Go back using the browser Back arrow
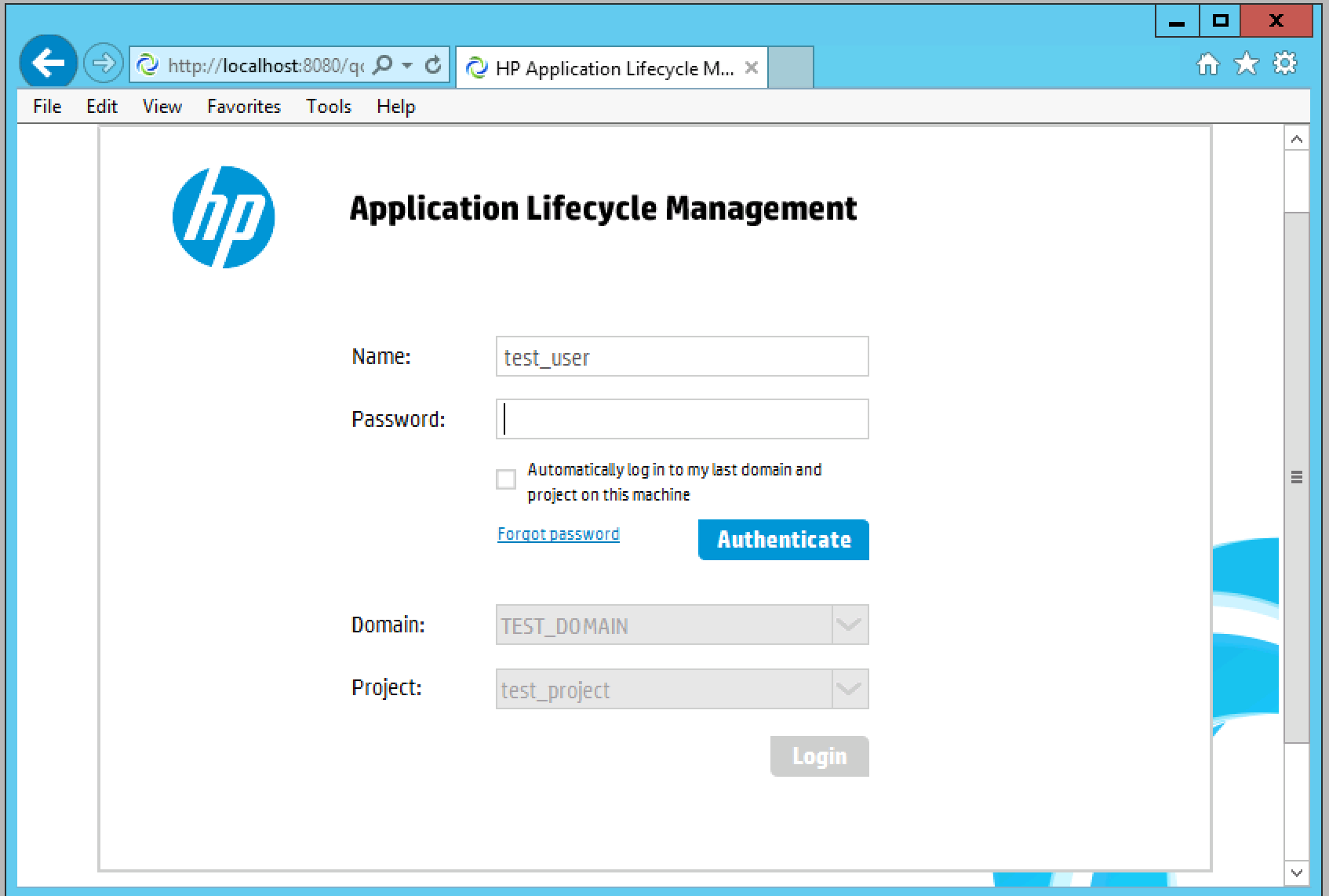Screen dimensions: 1329x896 point(48,63)
